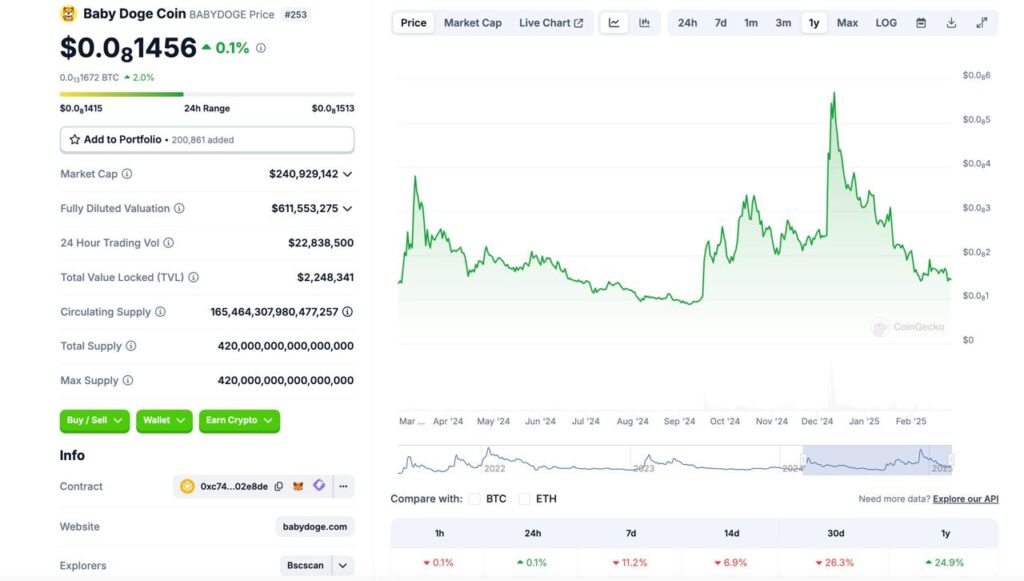Show 24 Hour Trading Vol info tooltip
This screenshot has width=1024, height=581.
tap(168, 243)
